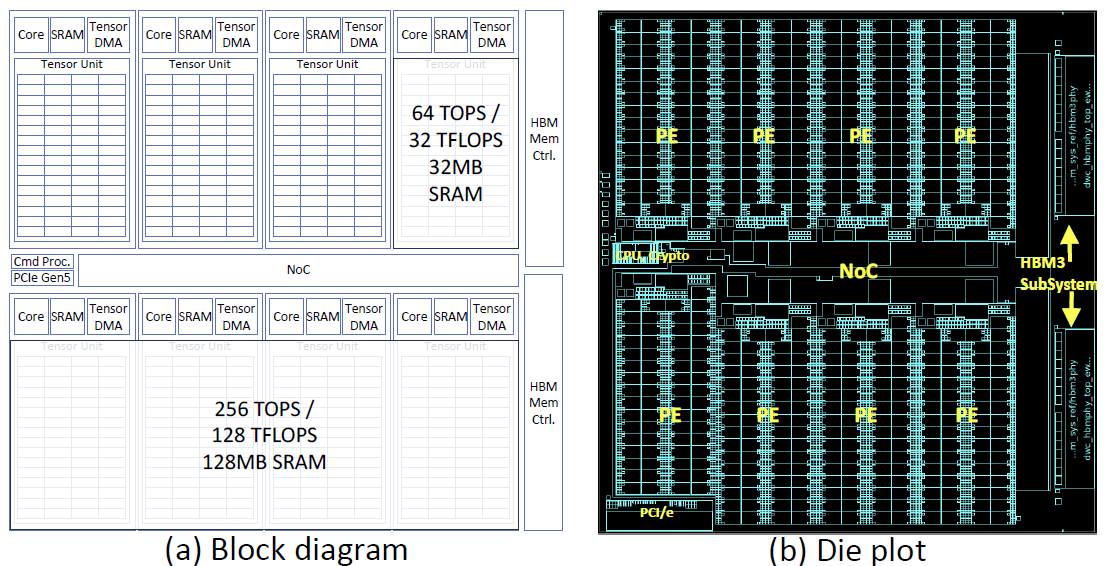
Task: Click HBM Mem Ctrl. box beside 64 TOPS block
Action: (544, 138)
